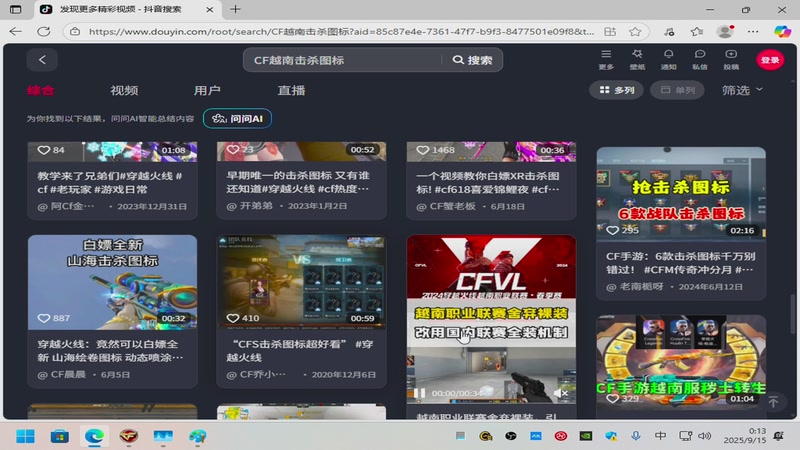Viewport: 800px width, 450px height.
Task: Pause the CFVL preview video
Action: click(419, 393)
